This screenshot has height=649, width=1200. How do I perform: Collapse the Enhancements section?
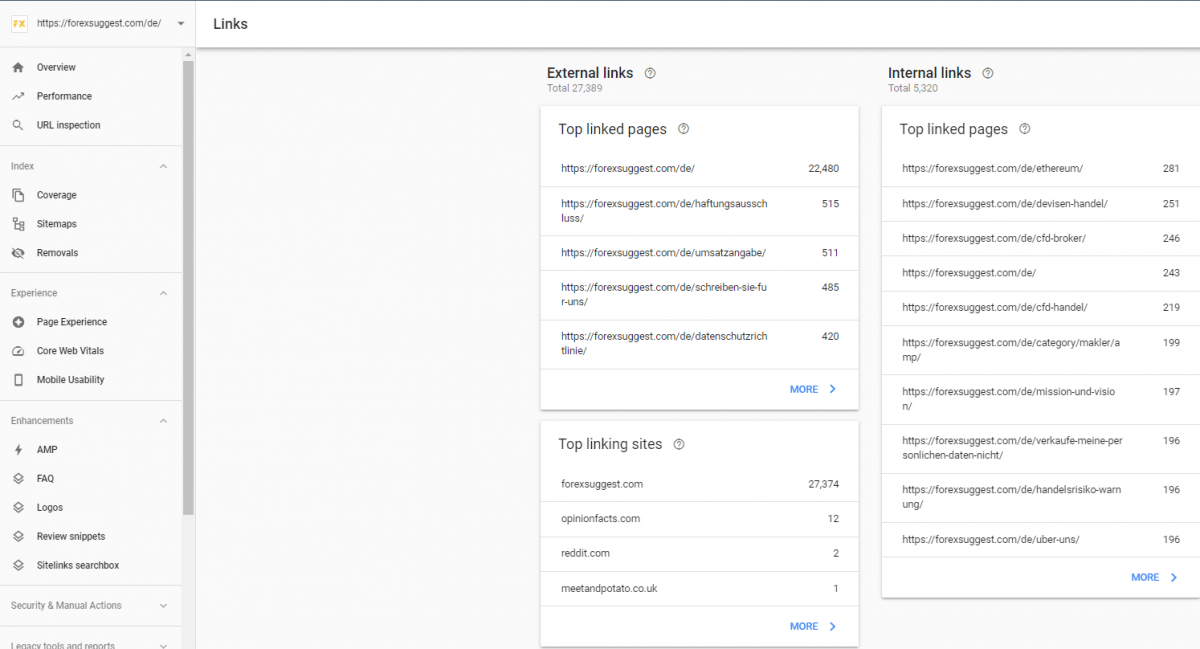164,421
